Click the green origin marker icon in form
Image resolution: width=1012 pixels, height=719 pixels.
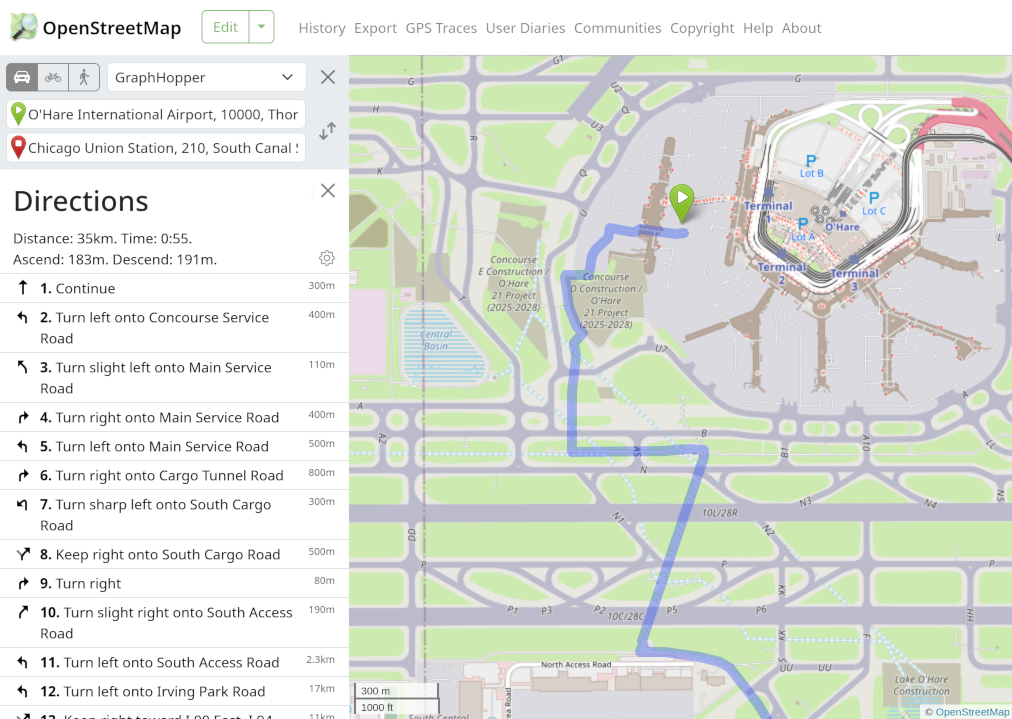(19, 114)
